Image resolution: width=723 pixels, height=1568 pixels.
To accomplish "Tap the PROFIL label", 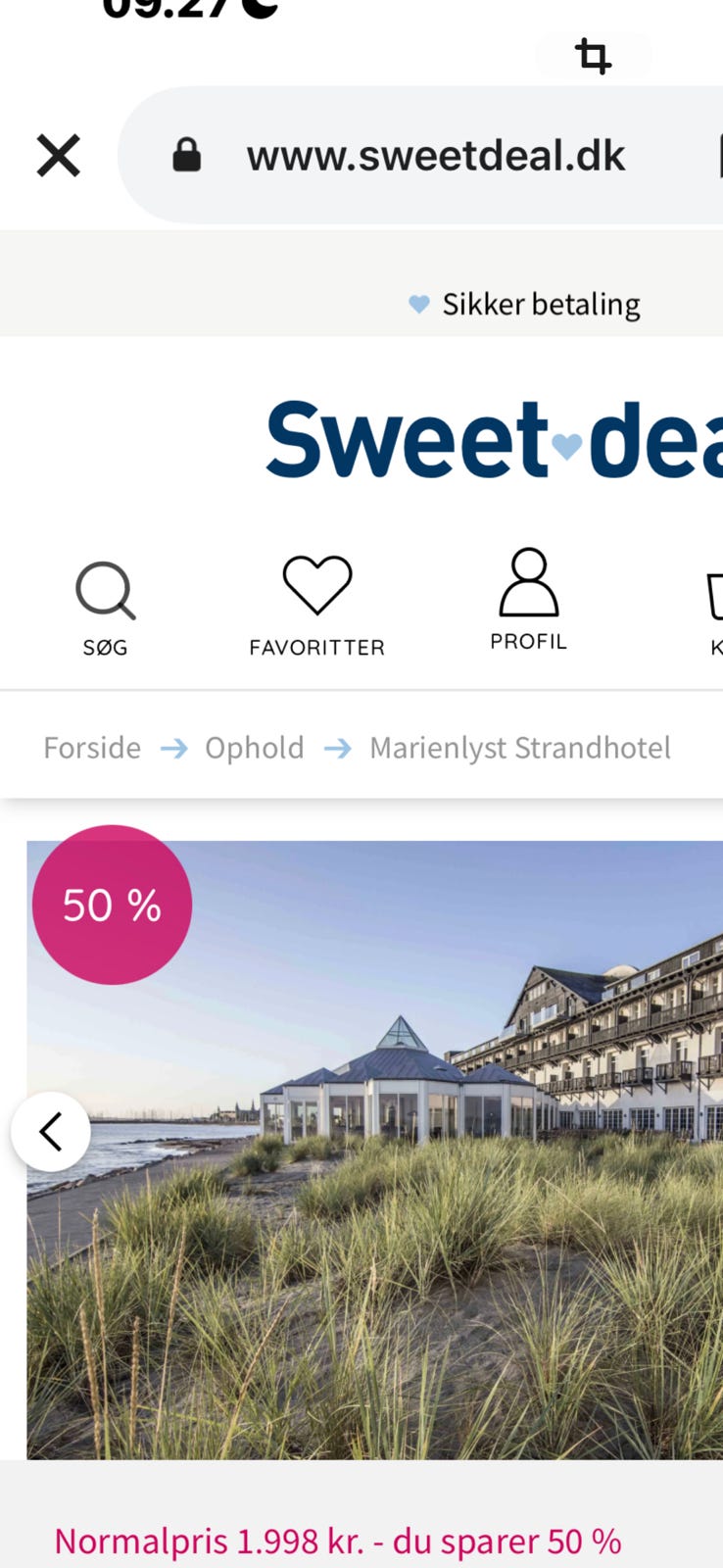I will pyautogui.click(x=529, y=642).
